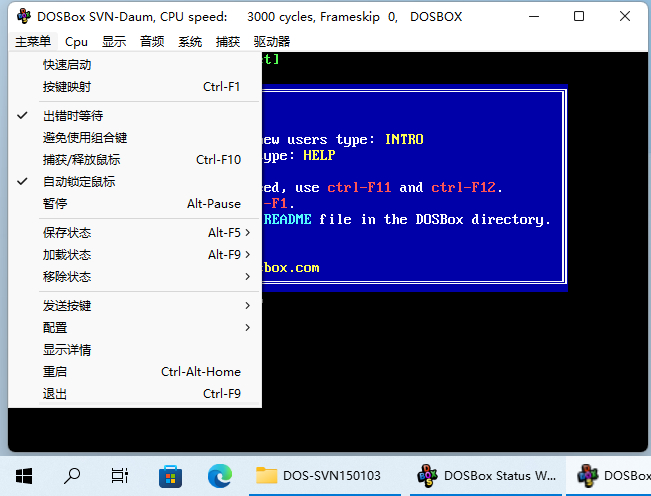Screen dimensions: 651x496
Task: Open the 捕获 menu
Action: coord(228,42)
